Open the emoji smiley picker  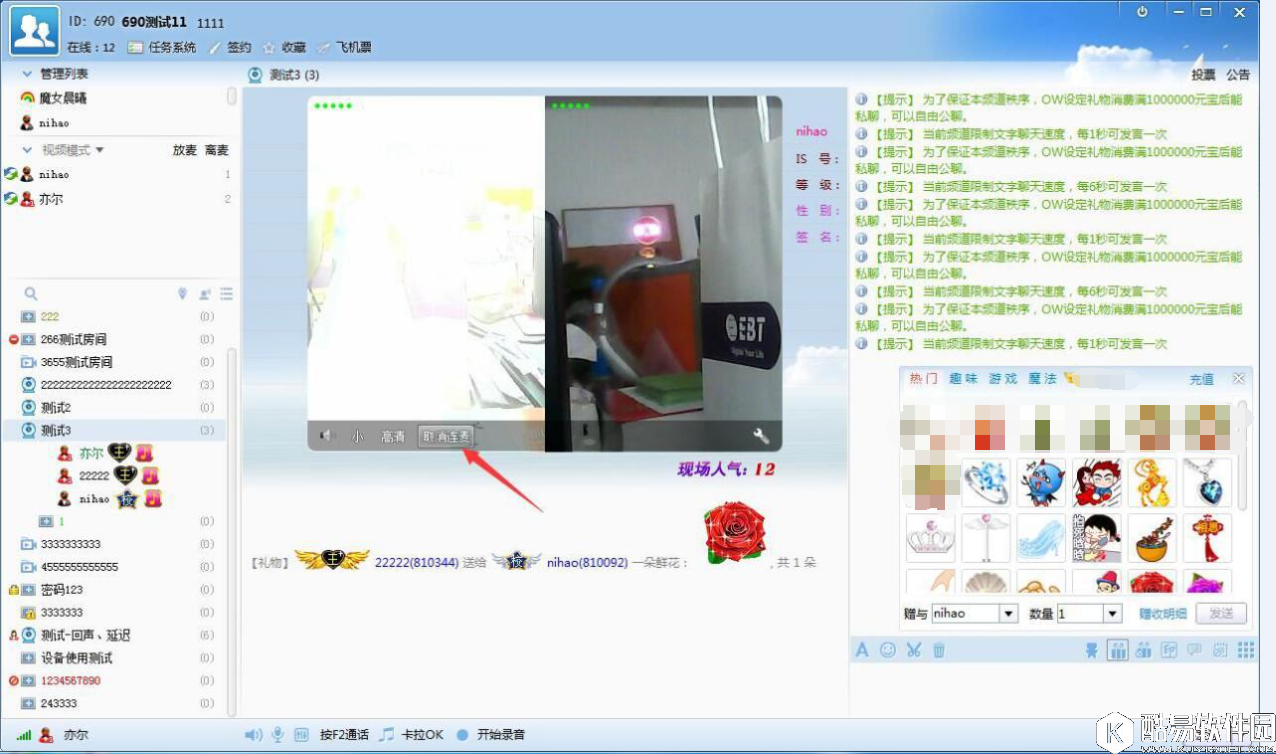[887, 650]
